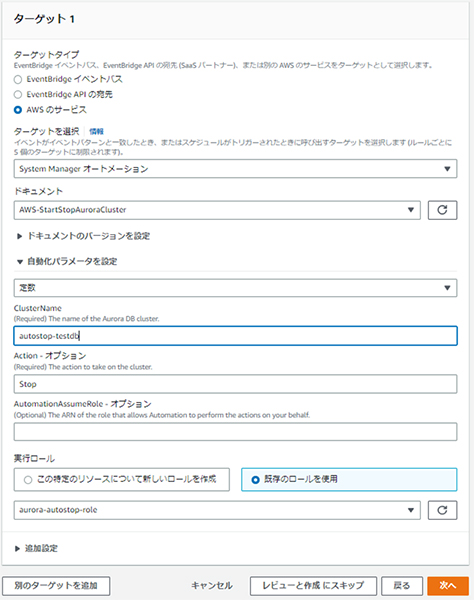This screenshot has height=600, width=474.
Task: Focus the AutomationAssumeRole input field
Action: (235, 432)
